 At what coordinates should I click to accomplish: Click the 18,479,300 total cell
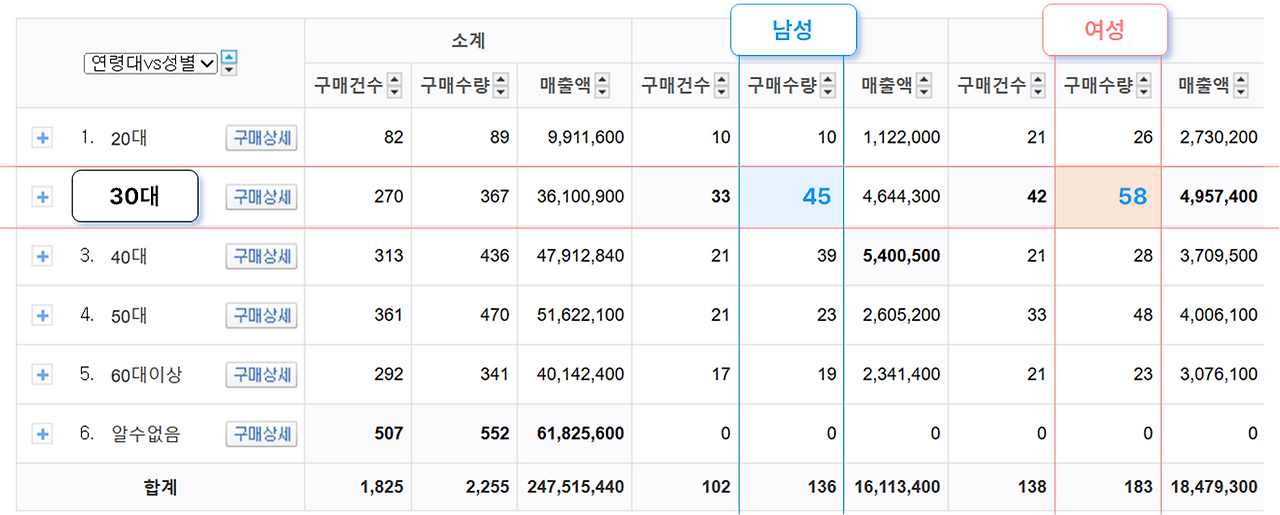(1213, 488)
